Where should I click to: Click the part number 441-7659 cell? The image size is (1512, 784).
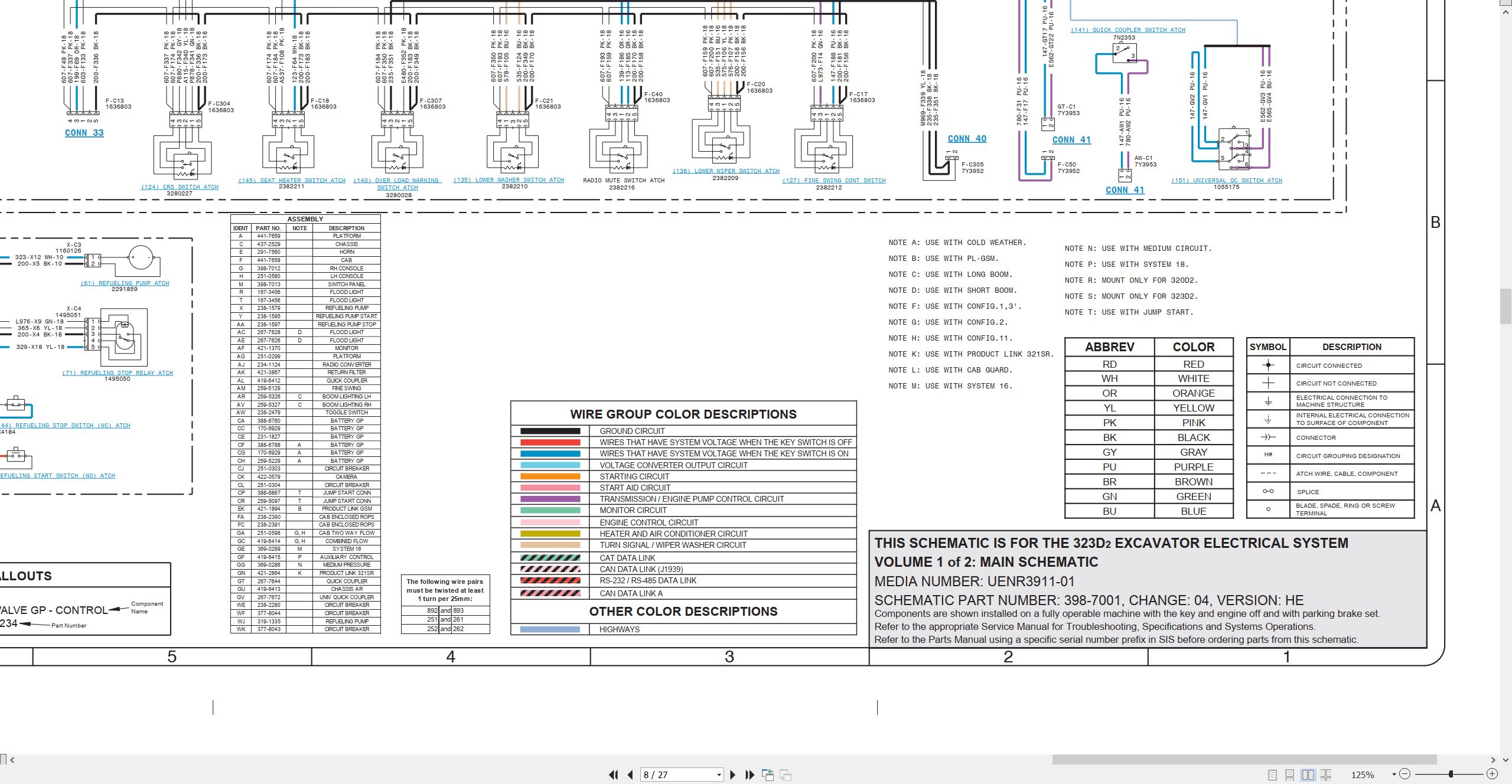coord(269,236)
